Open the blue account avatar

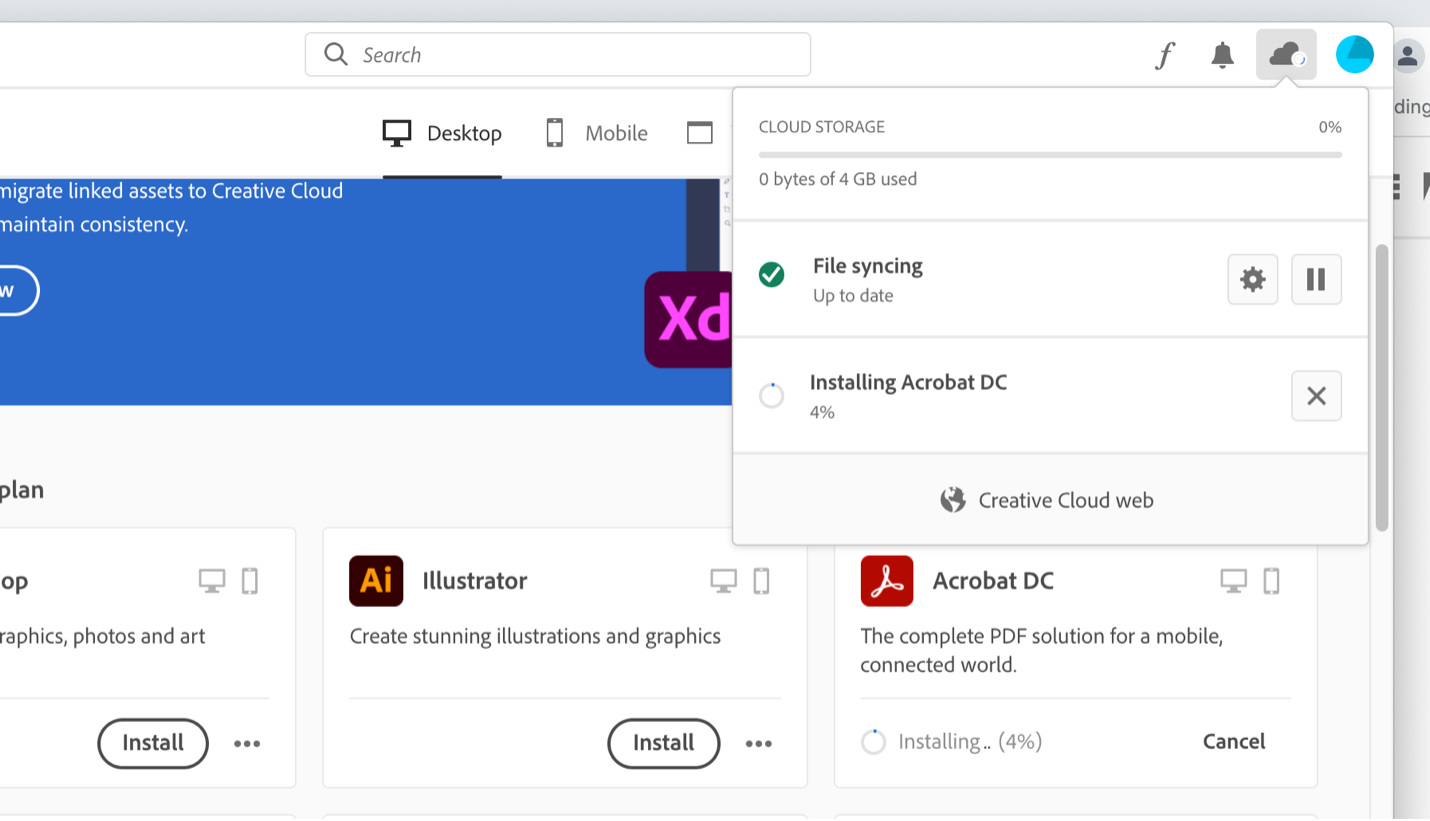pos(1355,54)
